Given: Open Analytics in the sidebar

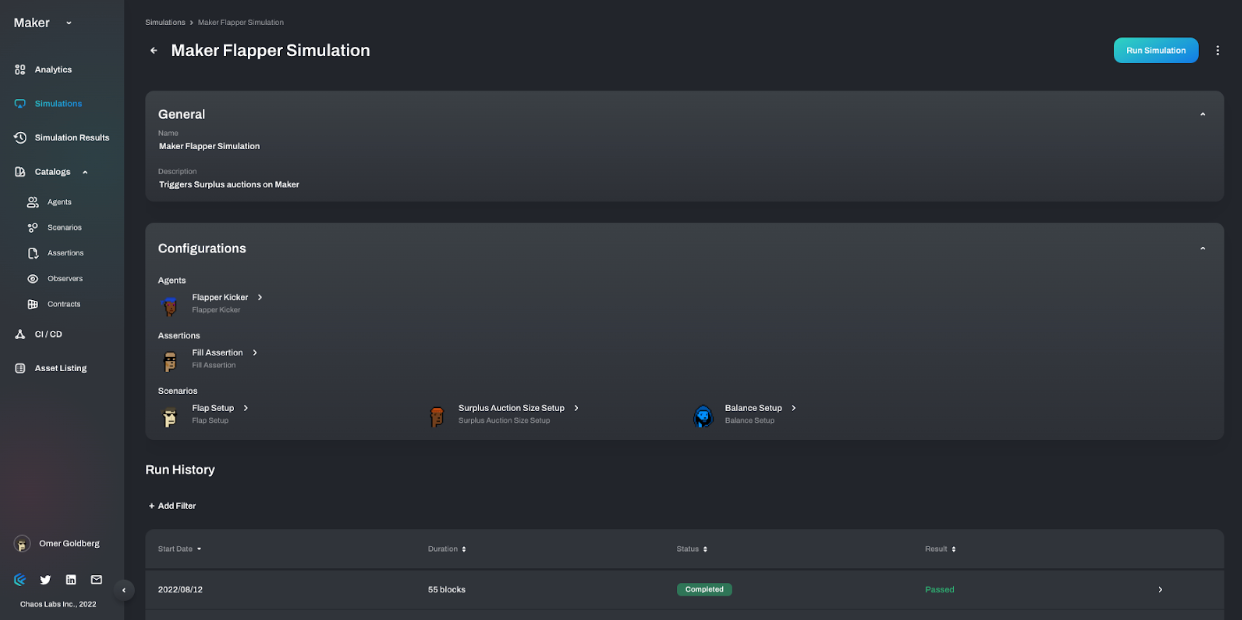Looking at the screenshot, I should pyautogui.click(x=53, y=70).
